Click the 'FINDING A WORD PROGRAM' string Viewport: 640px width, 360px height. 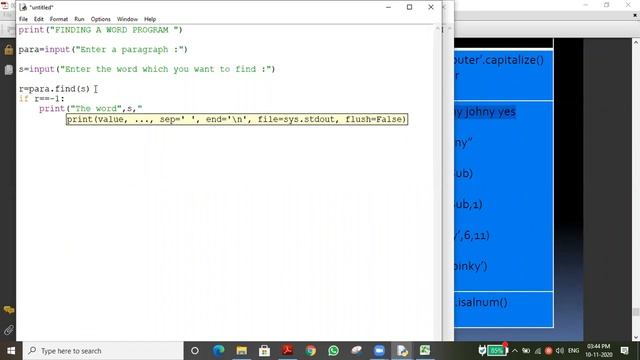click(x=114, y=30)
